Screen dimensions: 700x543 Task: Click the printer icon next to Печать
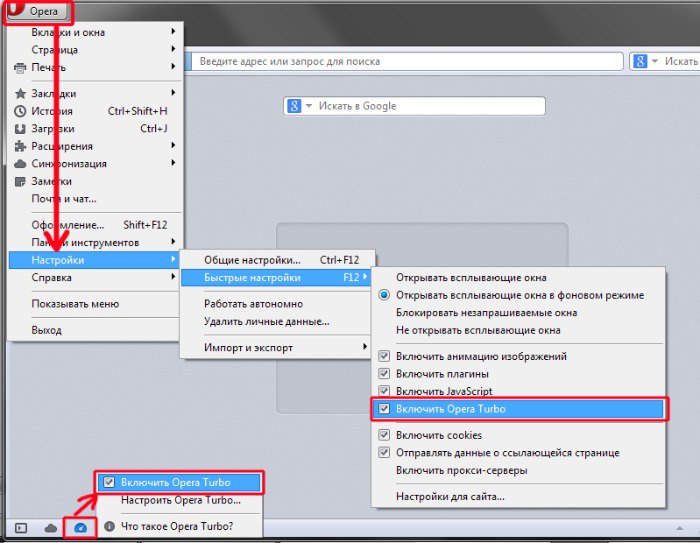[20, 68]
